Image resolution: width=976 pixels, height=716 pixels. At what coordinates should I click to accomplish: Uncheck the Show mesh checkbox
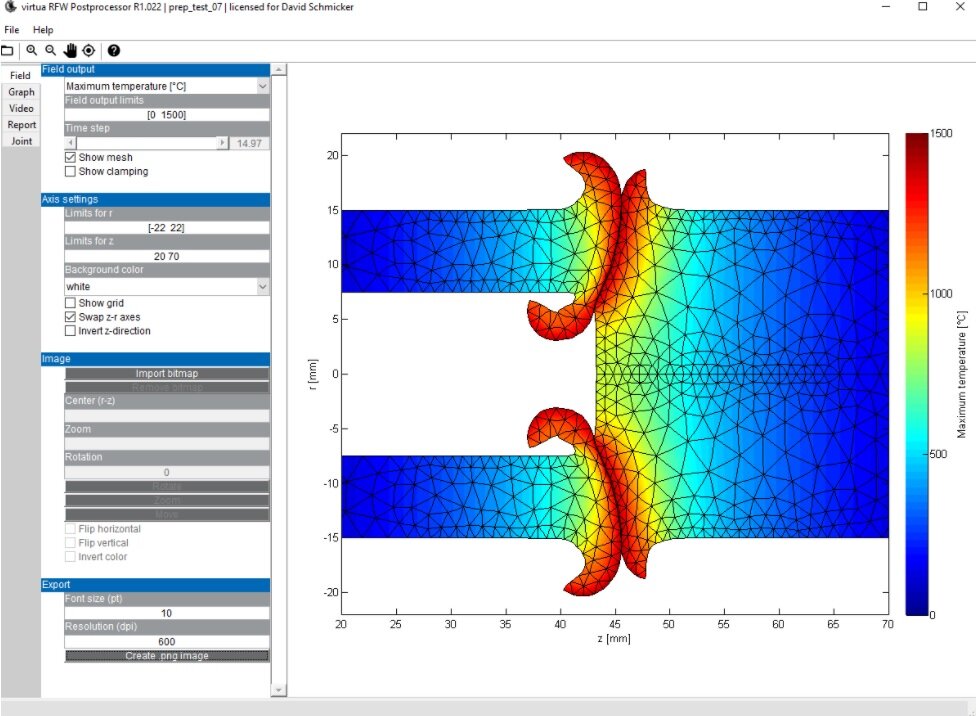click(x=70, y=158)
